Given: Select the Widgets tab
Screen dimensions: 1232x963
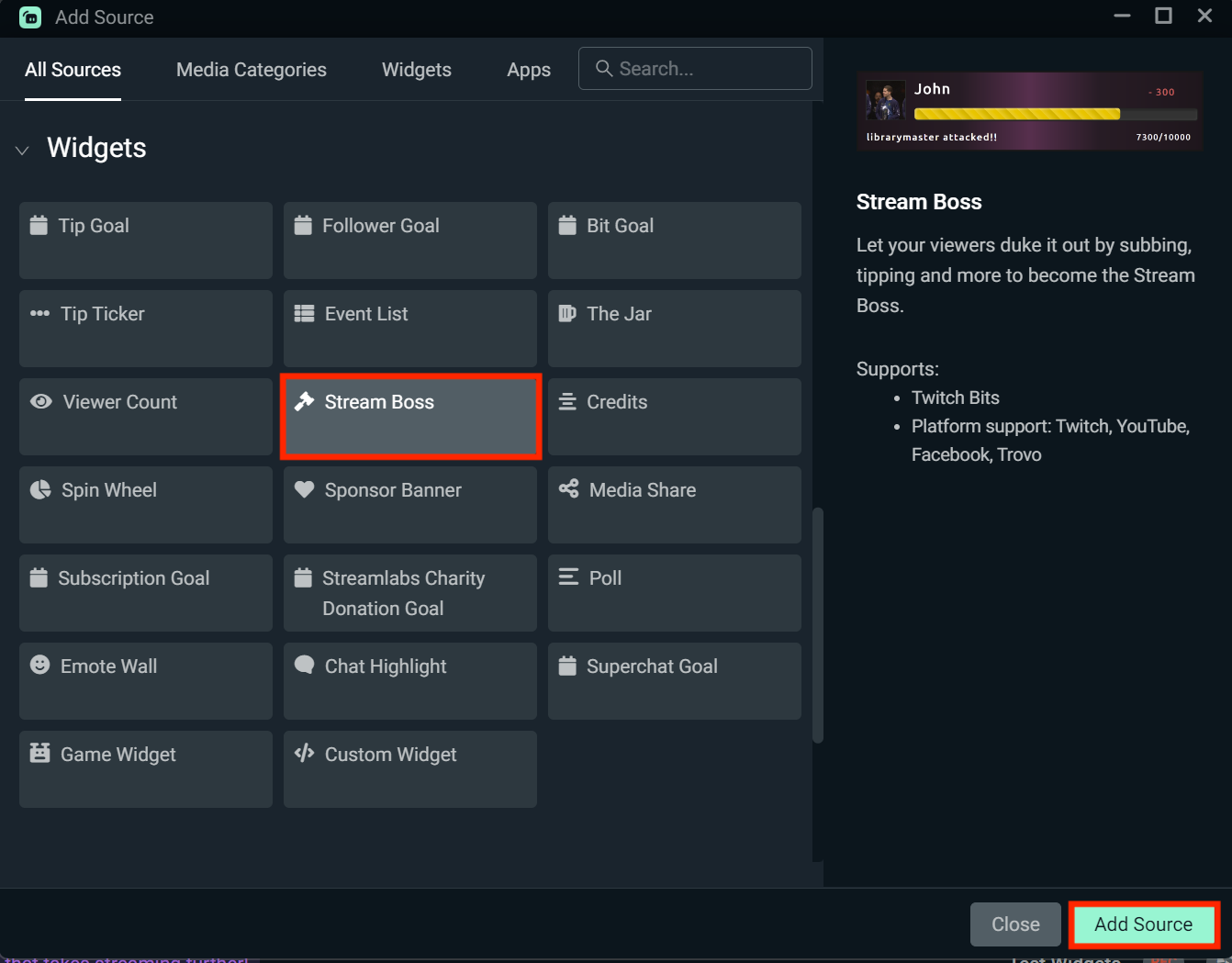Looking at the screenshot, I should tap(416, 69).
